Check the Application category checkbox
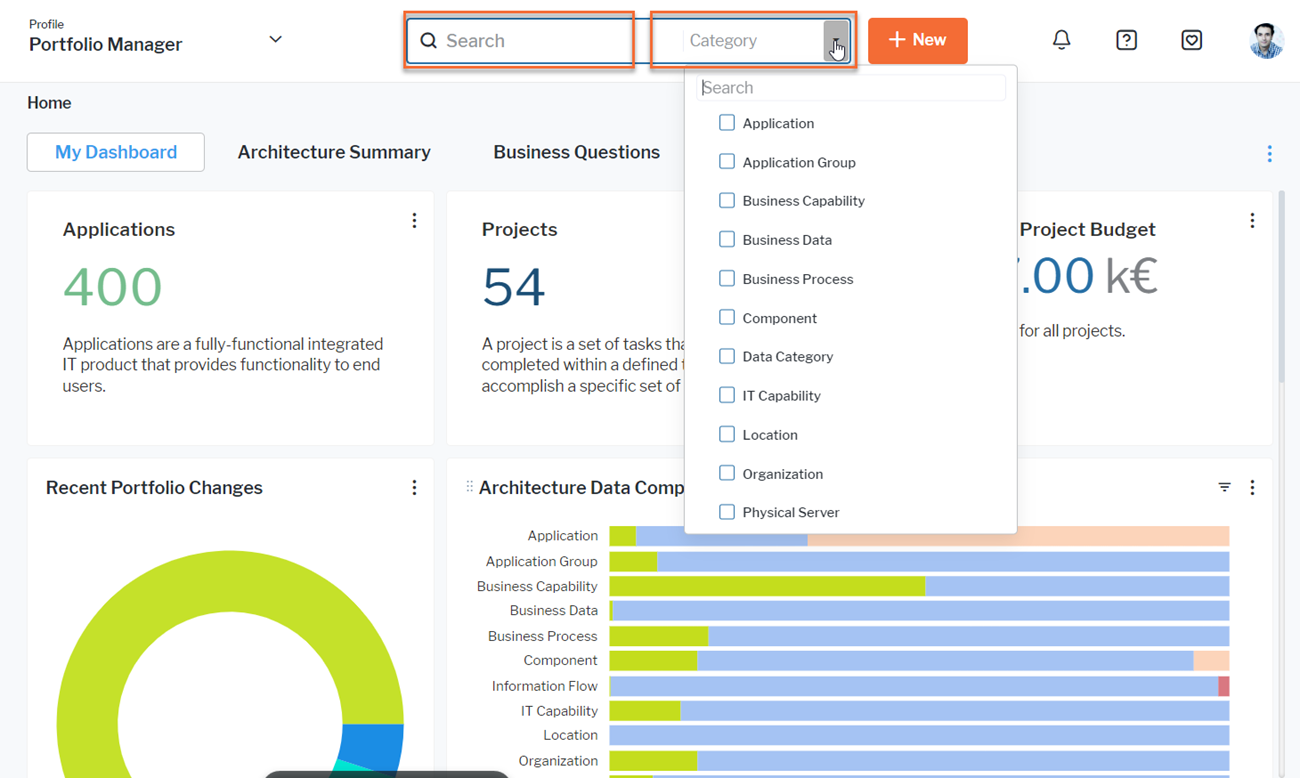Viewport: 1300px width, 778px height. tap(727, 123)
